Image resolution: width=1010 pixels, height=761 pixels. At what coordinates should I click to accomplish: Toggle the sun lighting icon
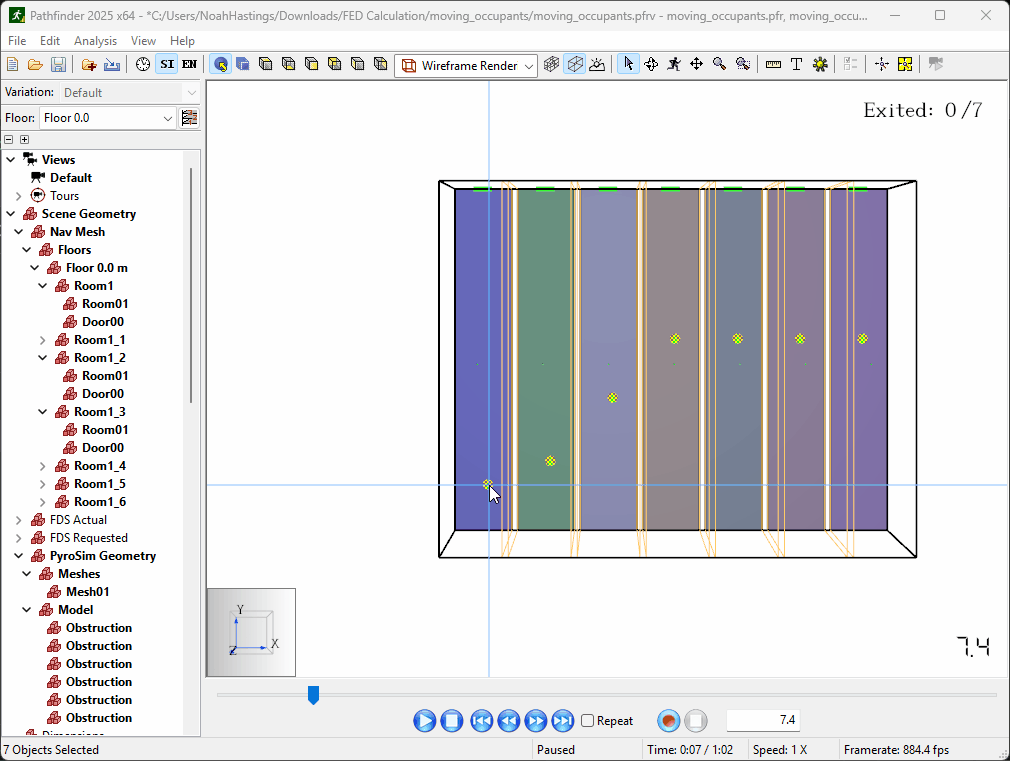coord(597,64)
